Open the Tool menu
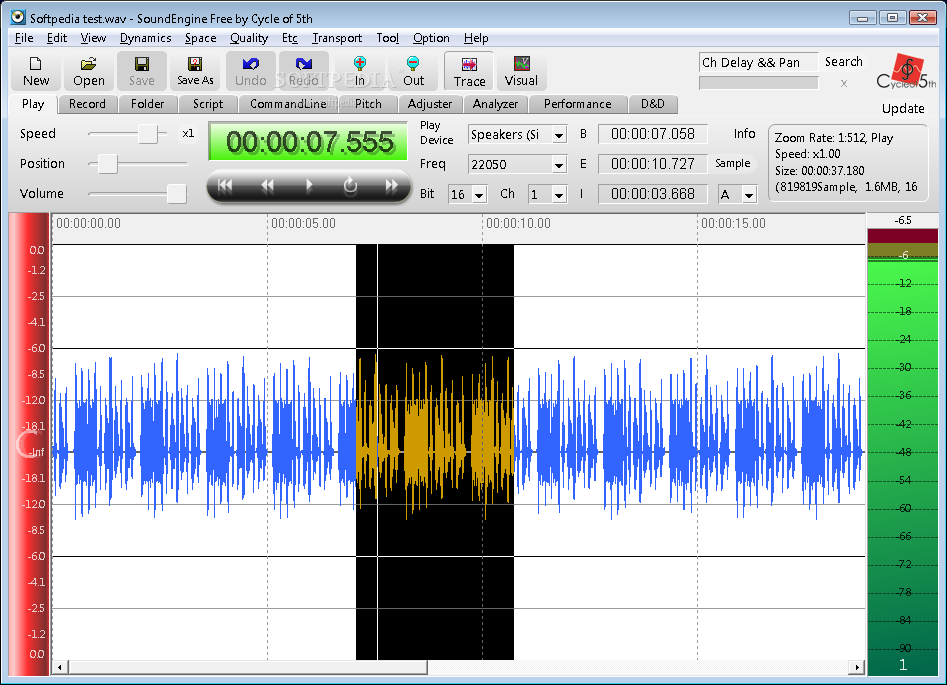The width and height of the screenshot is (947, 685). click(x=388, y=38)
